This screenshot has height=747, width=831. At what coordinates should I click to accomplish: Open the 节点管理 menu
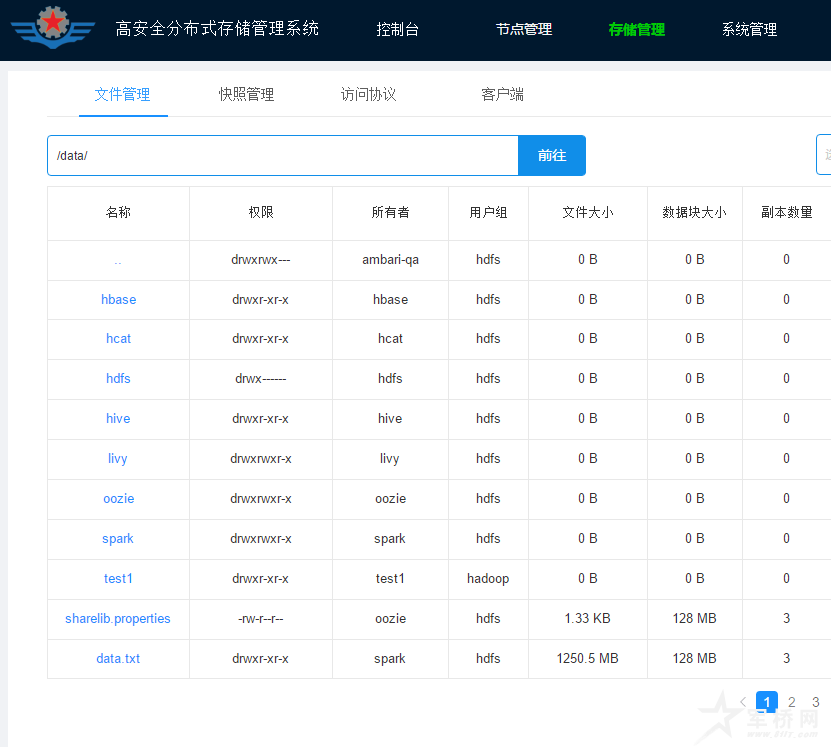(523, 30)
